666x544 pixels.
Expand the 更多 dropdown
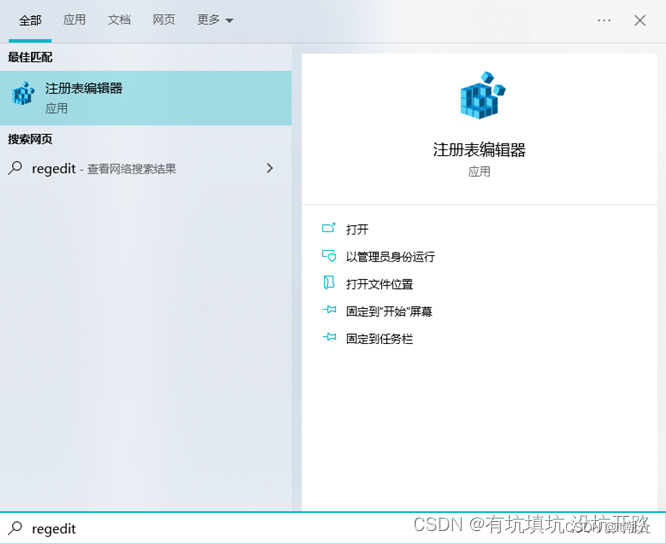point(215,20)
